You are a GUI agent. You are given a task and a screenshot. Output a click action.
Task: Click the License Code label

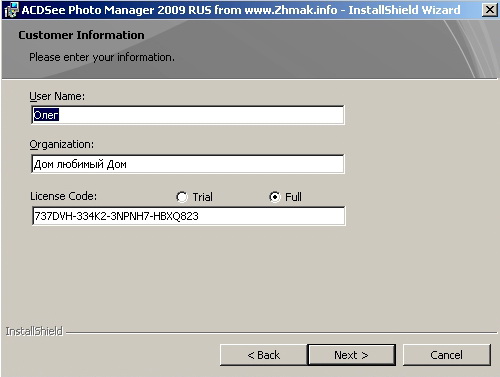(63, 196)
